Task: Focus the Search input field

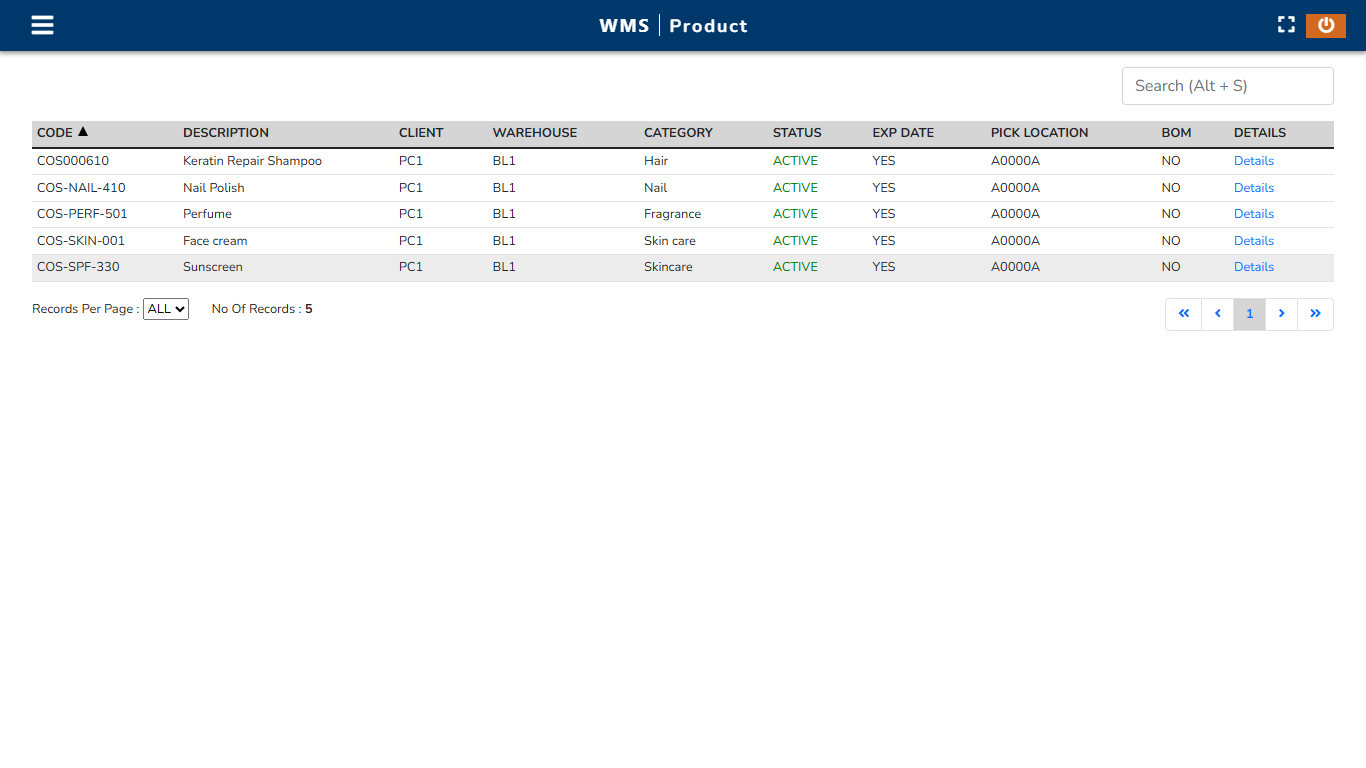Action: (x=1227, y=86)
